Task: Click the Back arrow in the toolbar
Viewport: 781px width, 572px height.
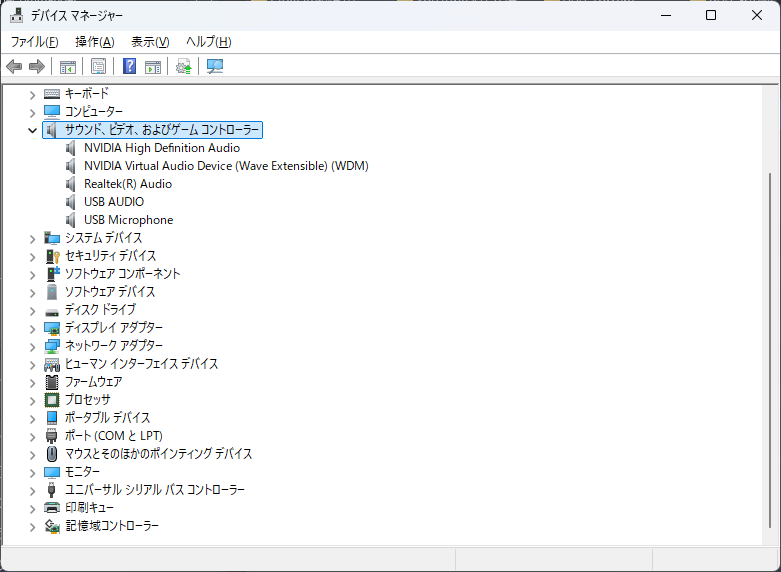Action: 14,66
